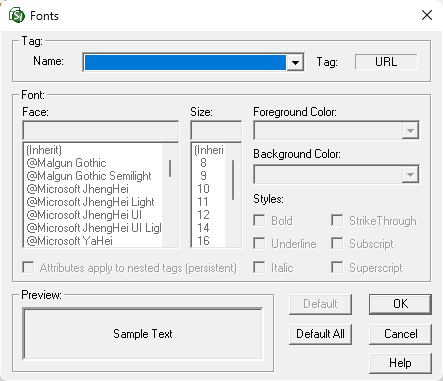Screen dimensions: 443x381
Task: Select @Microsoft JhengHei UI font face
Action: click(x=93, y=215)
